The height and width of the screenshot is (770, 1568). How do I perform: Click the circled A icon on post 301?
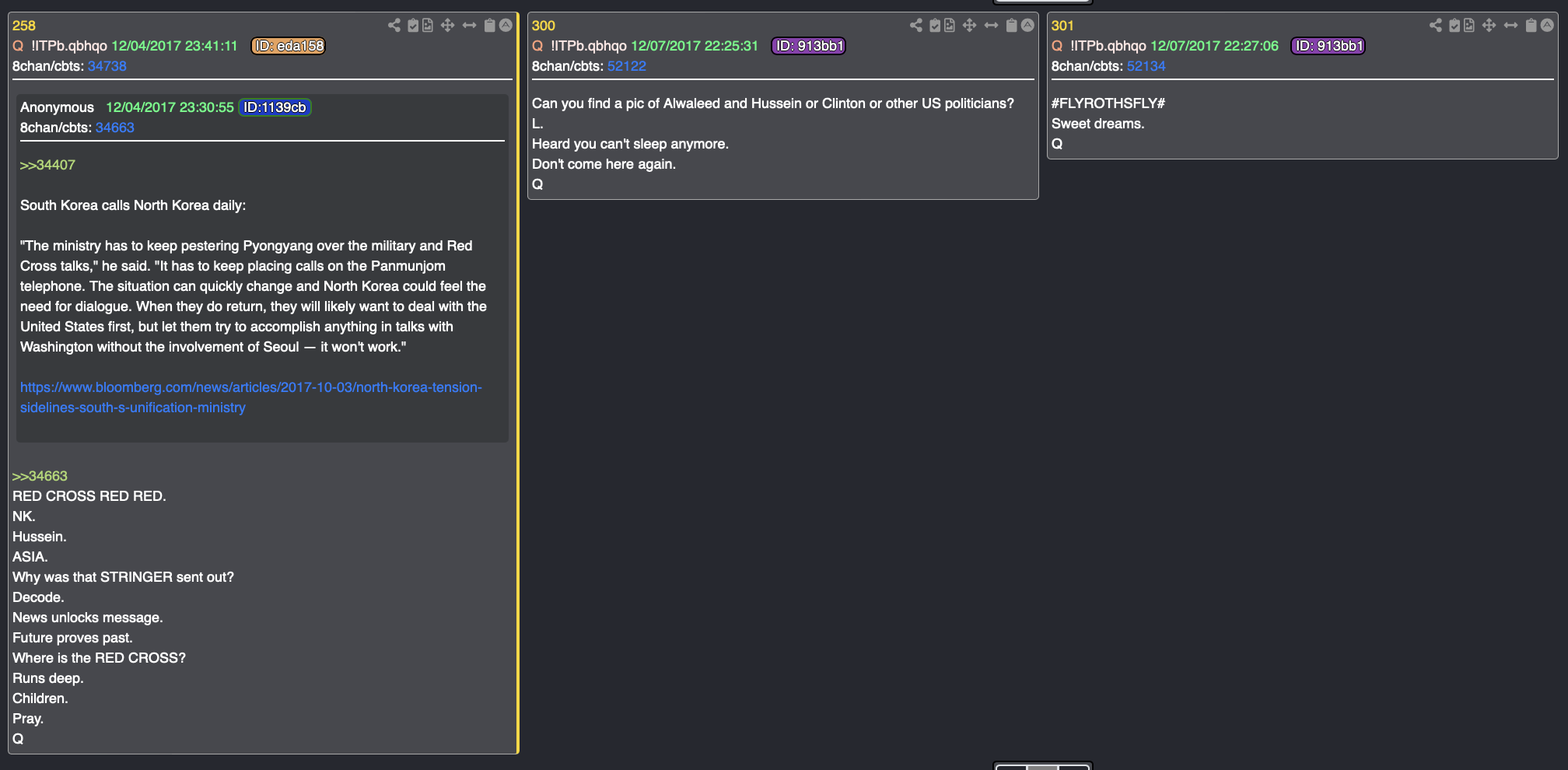click(1547, 26)
